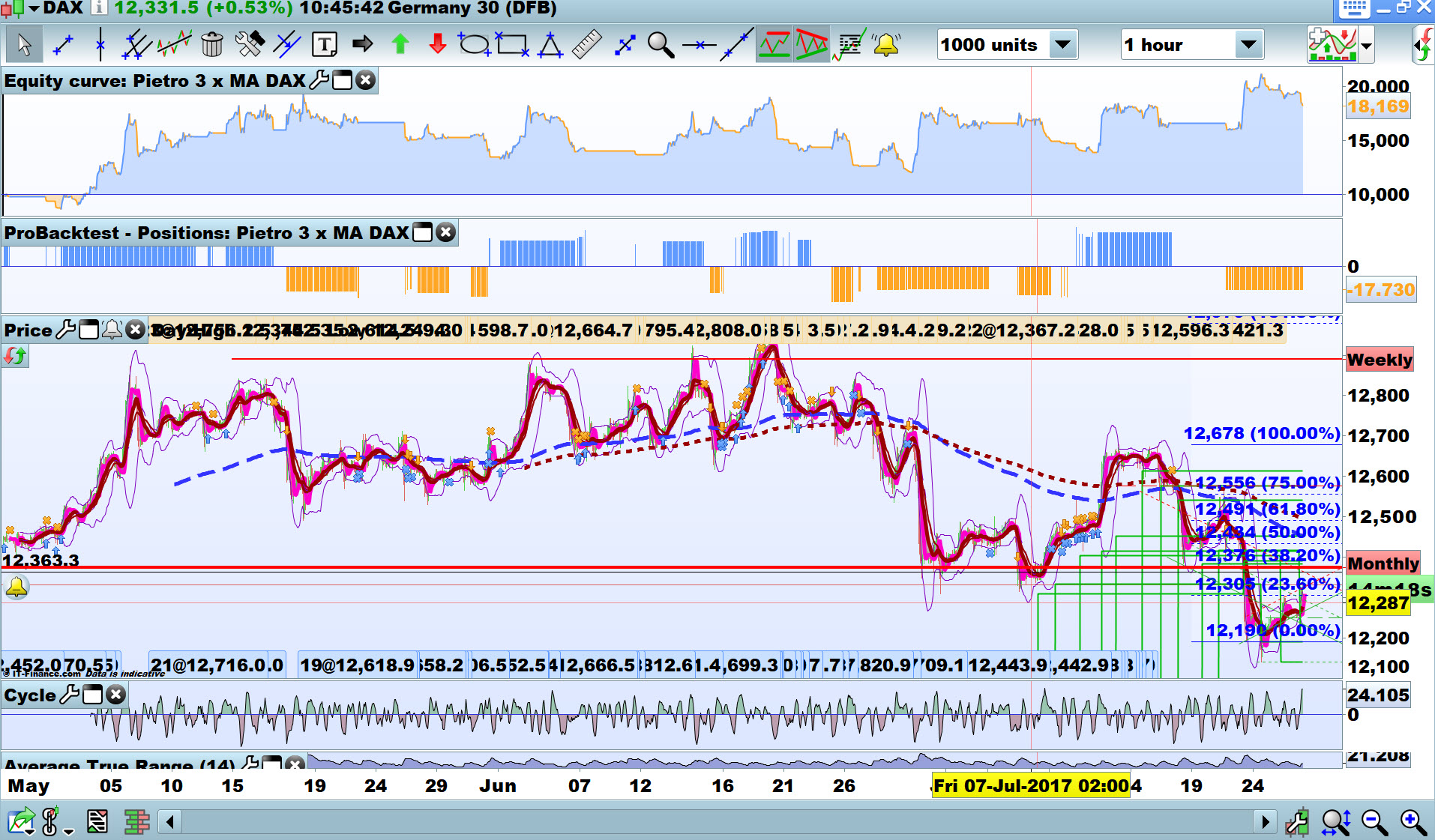The width and height of the screenshot is (1435, 840).
Task: Click the highlighted date Fri 07-Jul-2017 label
Action: click(1031, 786)
